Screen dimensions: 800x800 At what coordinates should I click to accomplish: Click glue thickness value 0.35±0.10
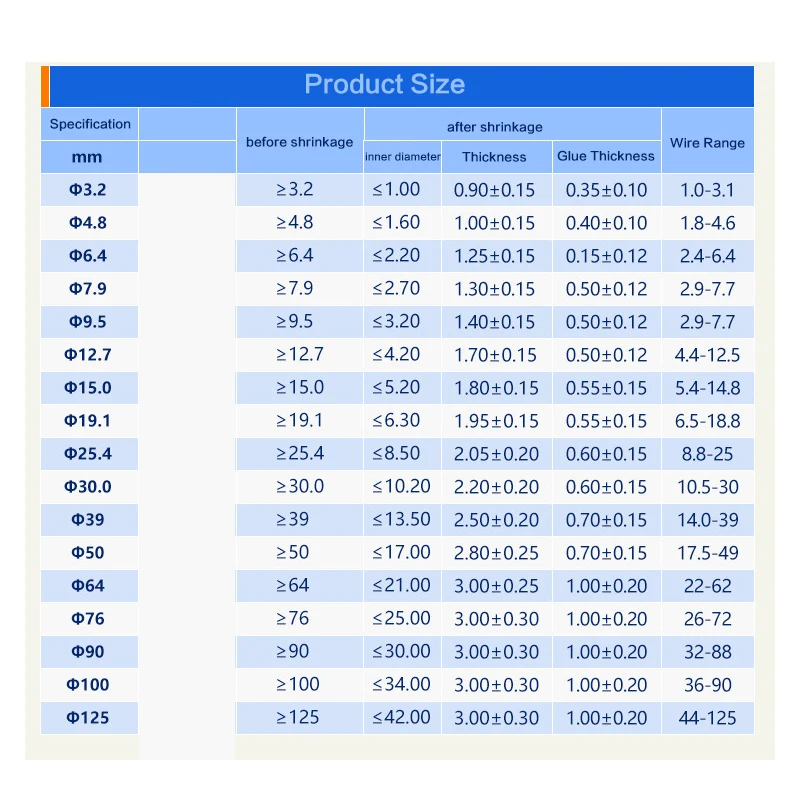click(x=606, y=190)
